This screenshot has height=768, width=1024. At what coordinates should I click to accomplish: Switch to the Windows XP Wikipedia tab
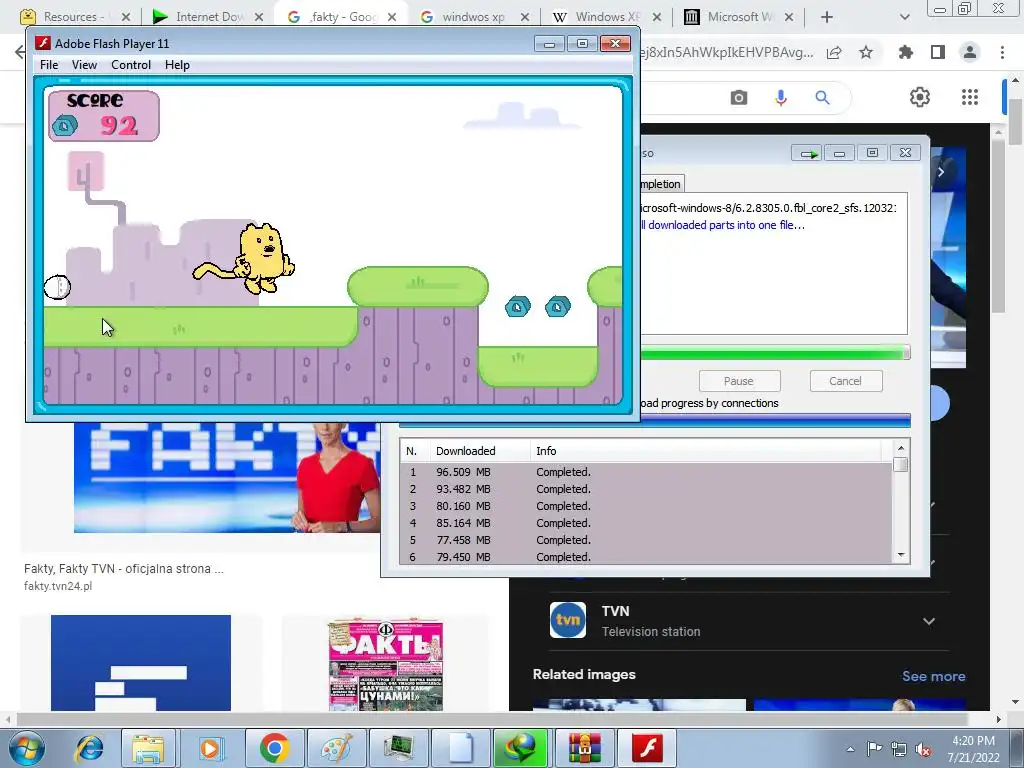605,17
